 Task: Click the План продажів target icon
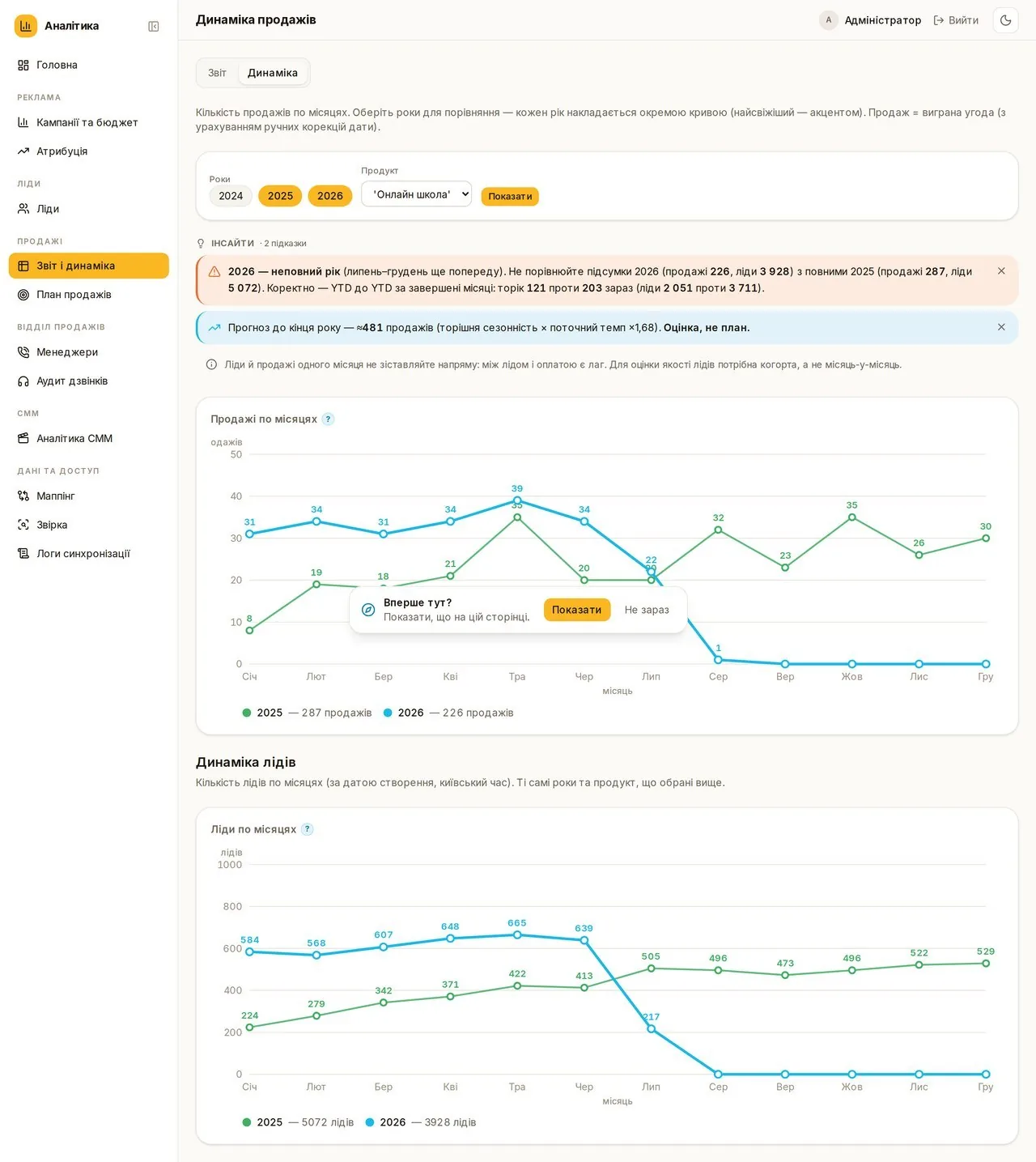[23, 295]
